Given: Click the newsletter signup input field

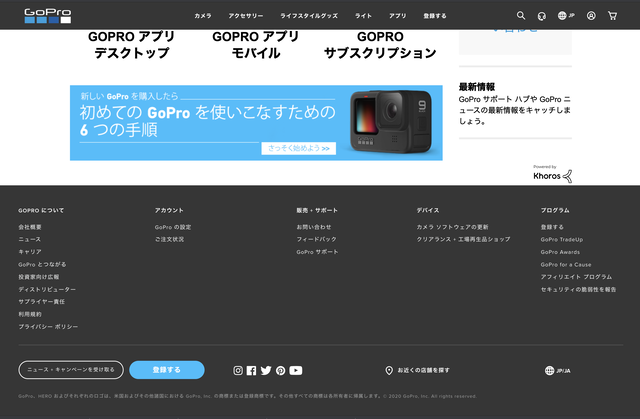Looking at the screenshot, I should pos(71,370).
